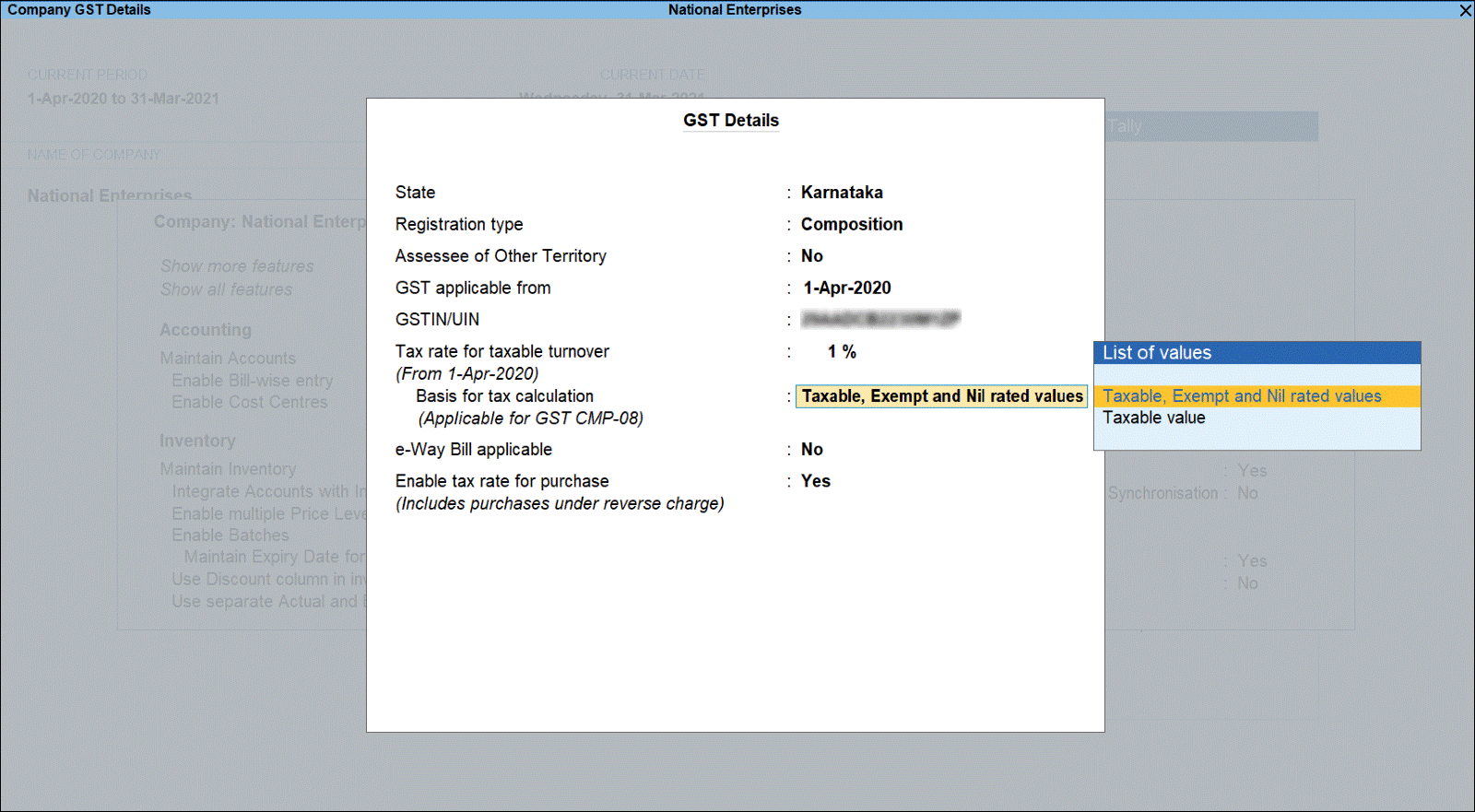Image resolution: width=1475 pixels, height=812 pixels.
Task: Select the 'Enable Bill-wise entry' option
Action: coord(252,381)
